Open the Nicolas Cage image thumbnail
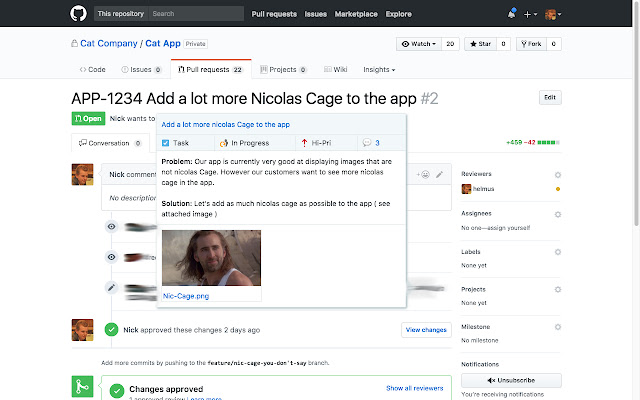Viewport: 640px width, 400px height. point(209,258)
